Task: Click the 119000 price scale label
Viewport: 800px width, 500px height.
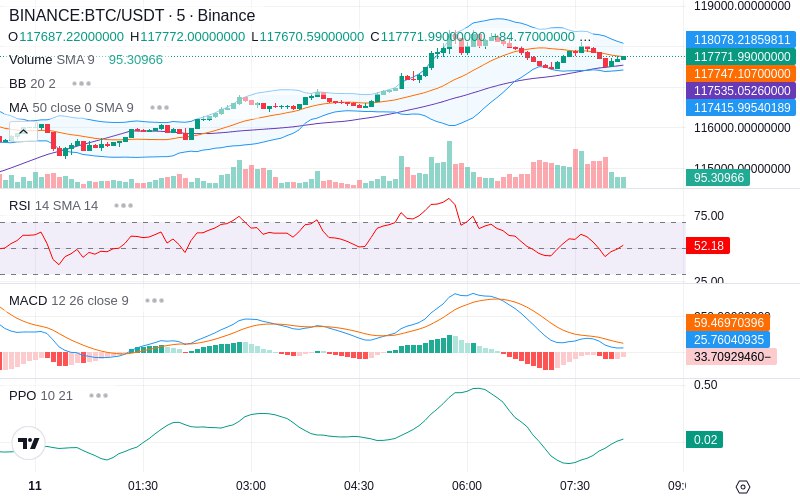Action: pyautogui.click(x=742, y=6)
